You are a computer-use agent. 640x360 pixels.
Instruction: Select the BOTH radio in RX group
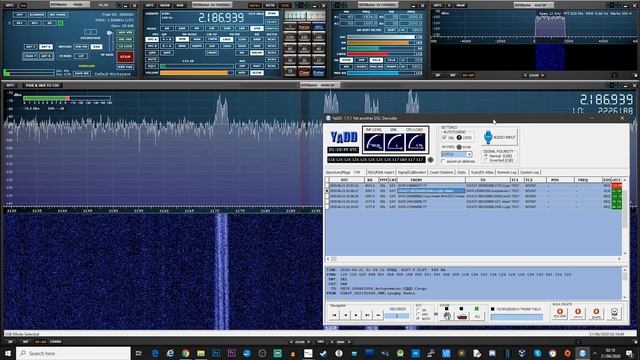point(418,319)
